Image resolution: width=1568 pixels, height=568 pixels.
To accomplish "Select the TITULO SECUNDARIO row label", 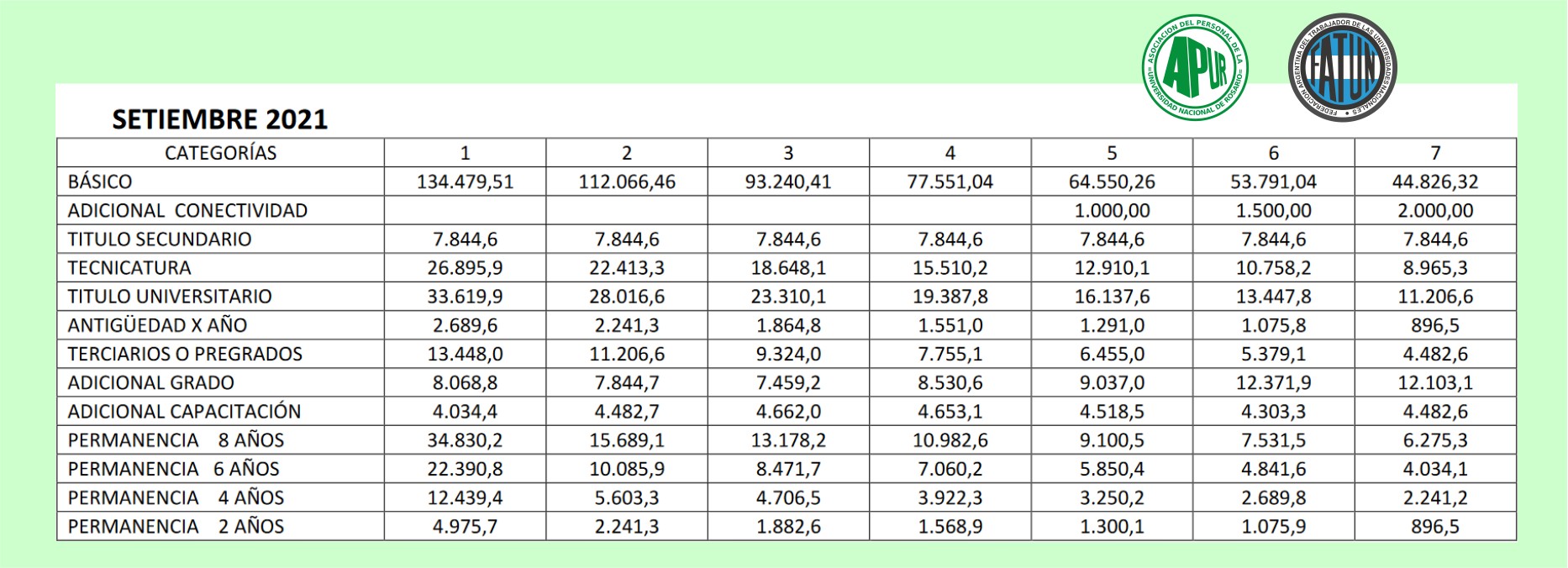I will [160, 239].
